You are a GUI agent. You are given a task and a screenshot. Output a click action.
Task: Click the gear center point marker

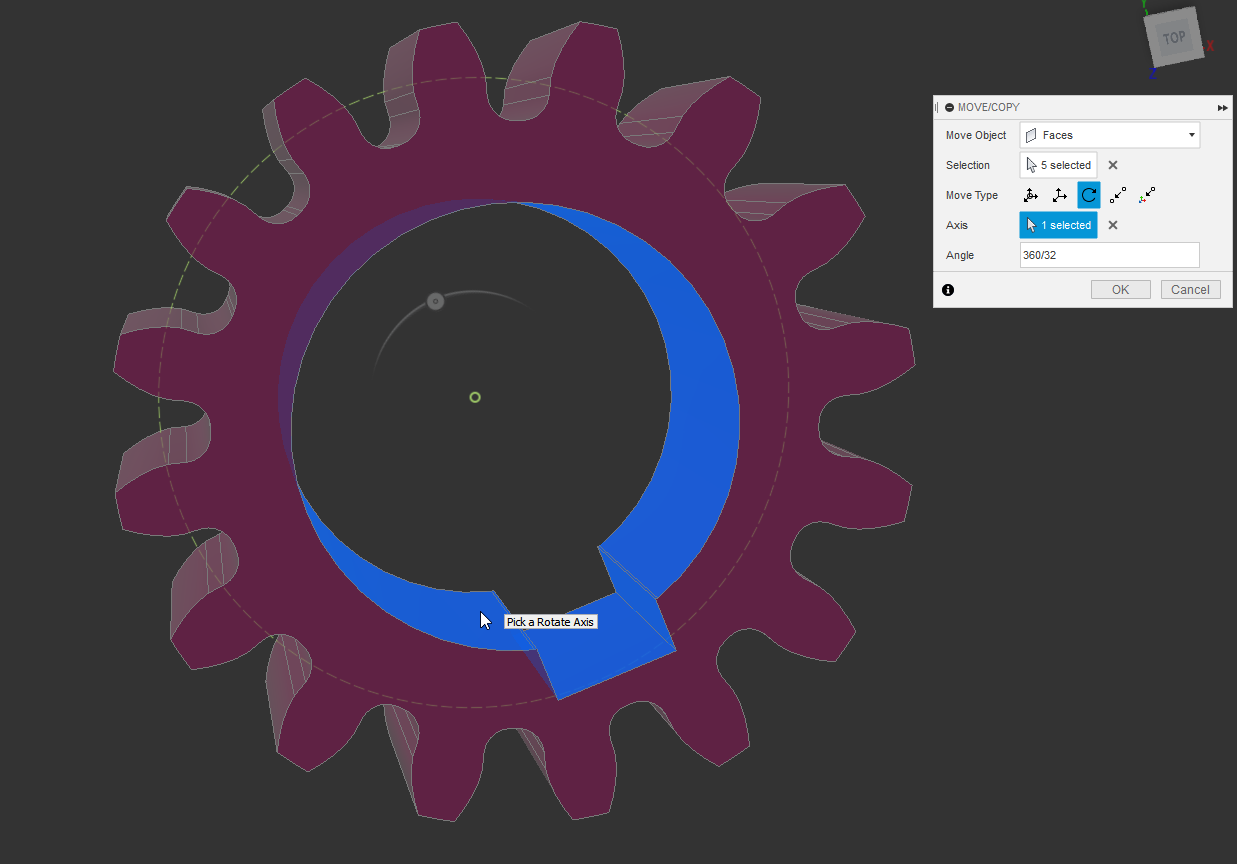(x=475, y=397)
